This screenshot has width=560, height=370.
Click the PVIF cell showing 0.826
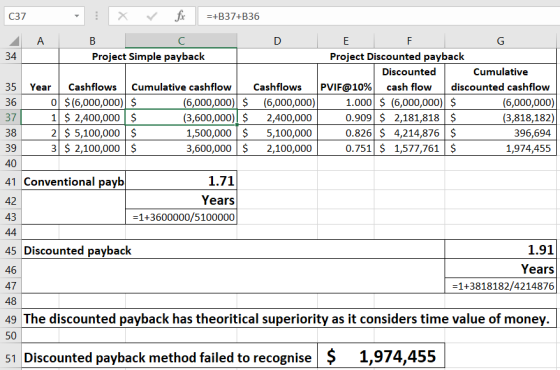click(x=346, y=133)
